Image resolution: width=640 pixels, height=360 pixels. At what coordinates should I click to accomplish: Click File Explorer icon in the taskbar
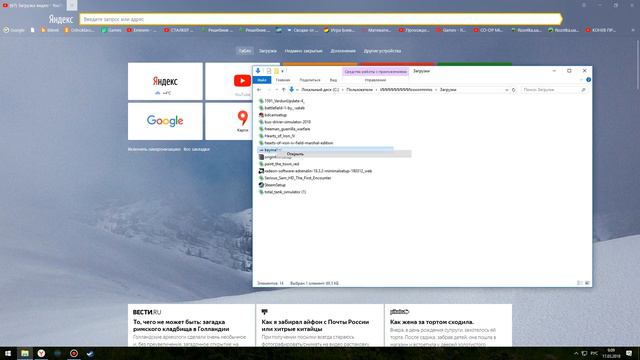(x=25, y=353)
